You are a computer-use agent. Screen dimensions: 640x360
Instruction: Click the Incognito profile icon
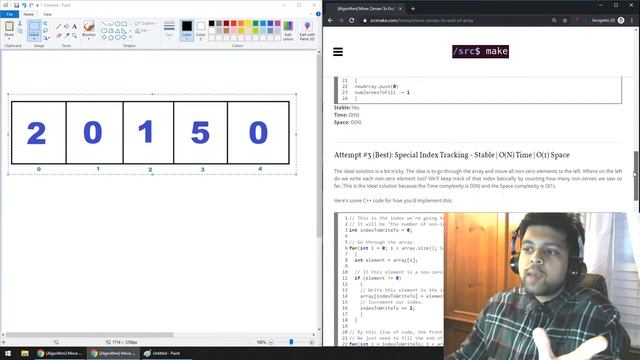coord(621,20)
